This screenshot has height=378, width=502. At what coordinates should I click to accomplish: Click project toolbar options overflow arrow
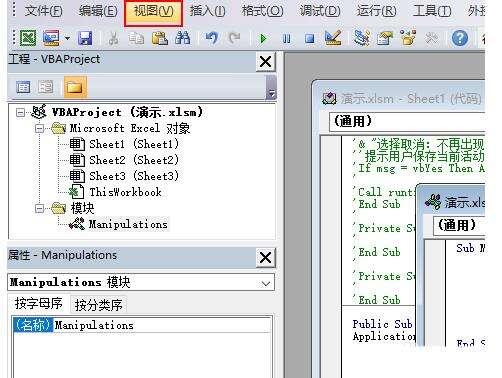tap(272, 94)
